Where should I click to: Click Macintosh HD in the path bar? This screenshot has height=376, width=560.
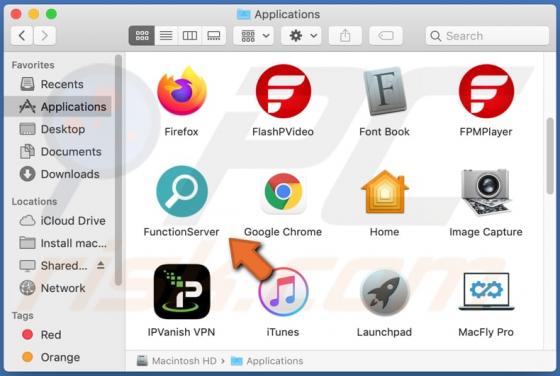click(177, 361)
